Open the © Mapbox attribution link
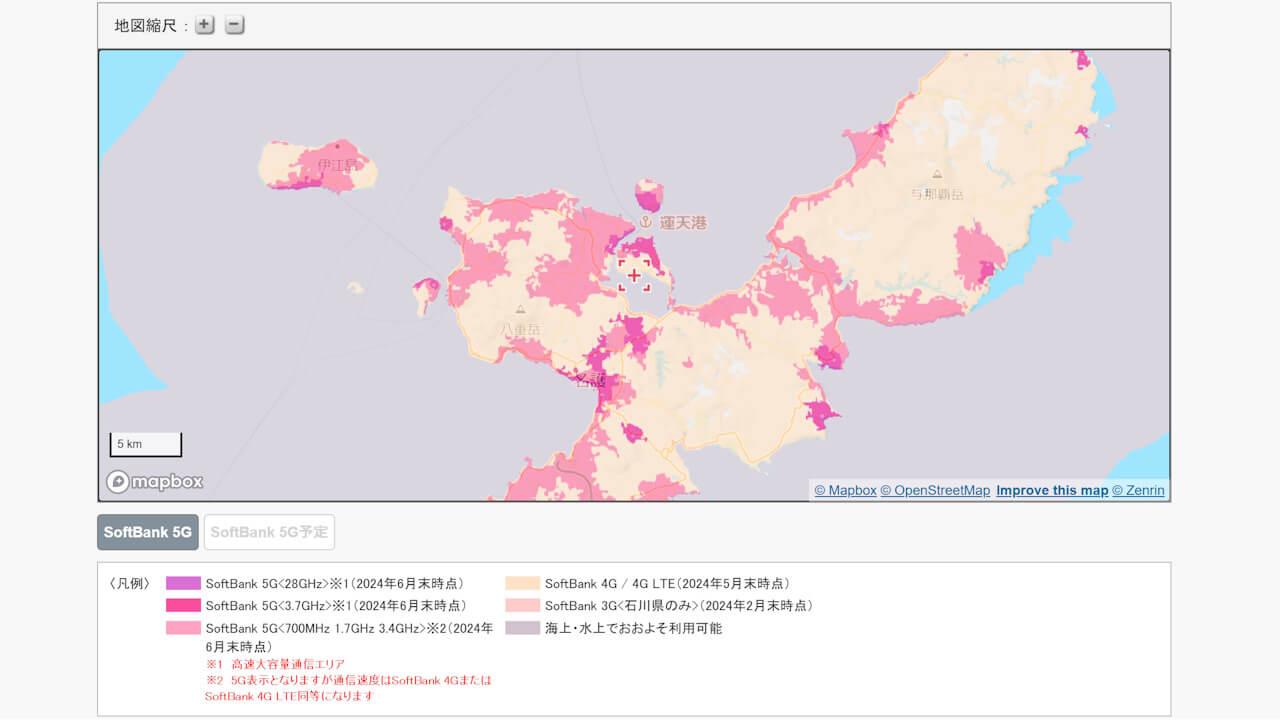This screenshot has height=720, width=1280. pyautogui.click(x=845, y=490)
